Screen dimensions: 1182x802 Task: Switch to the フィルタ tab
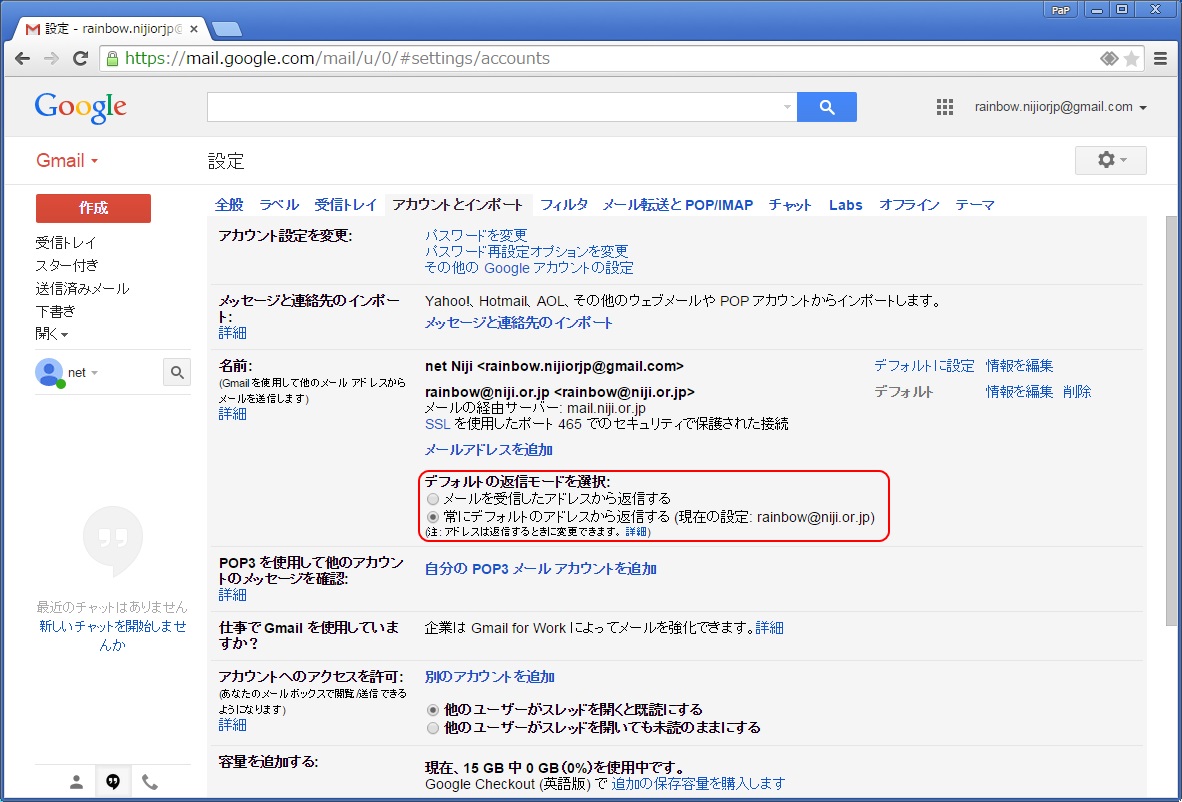(564, 205)
